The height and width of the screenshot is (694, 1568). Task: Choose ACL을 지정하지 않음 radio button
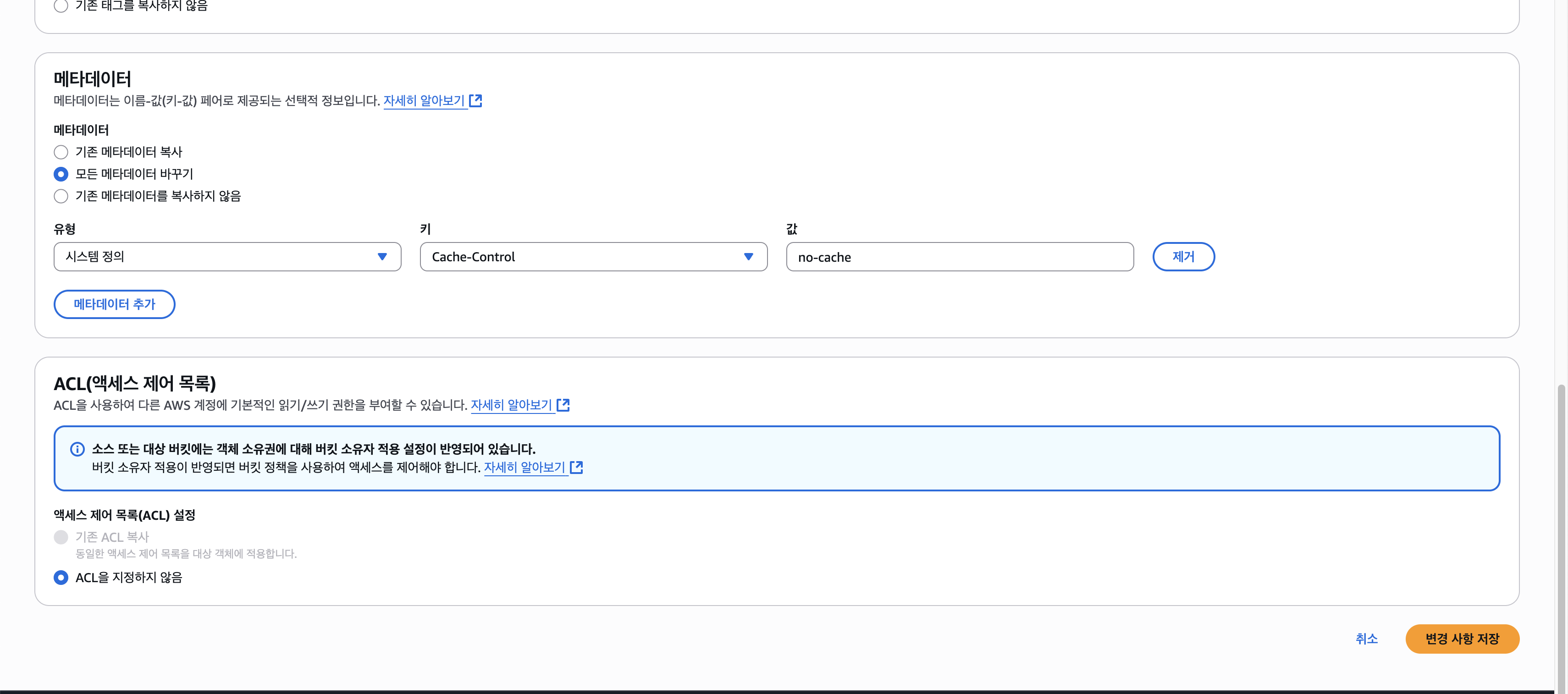pos(61,577)
